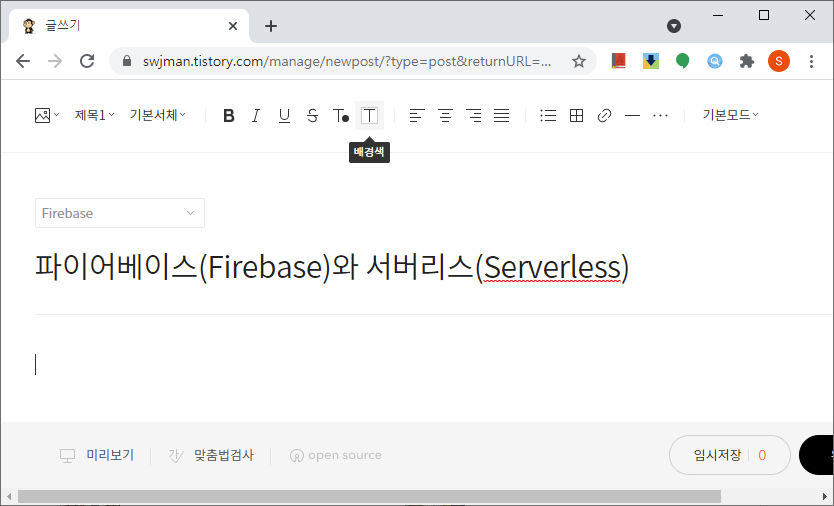Image resolution: width=834 pixels, height=506 pixels.
Task: Align text to the right
Action: point(473,115)
